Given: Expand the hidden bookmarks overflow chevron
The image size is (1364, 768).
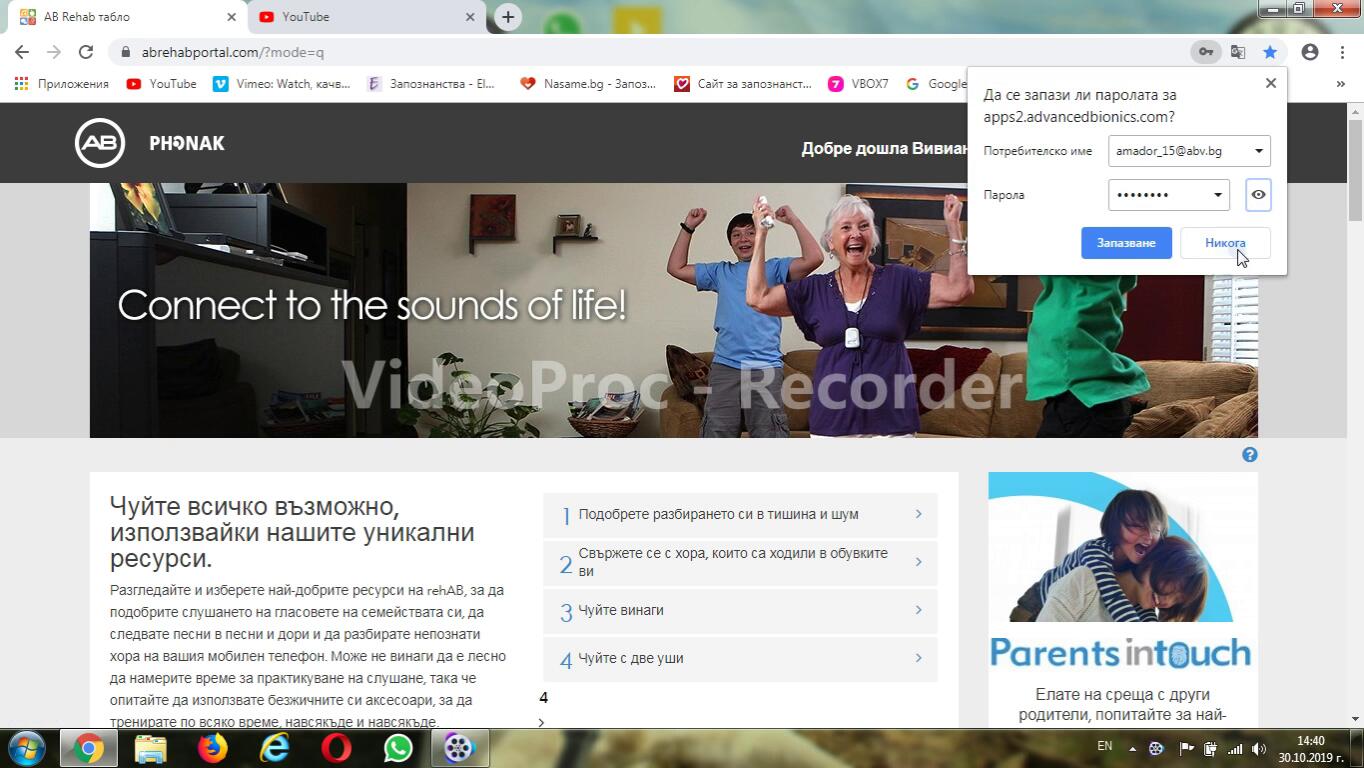Looking at the screenshot, I should pos(1340,84).
